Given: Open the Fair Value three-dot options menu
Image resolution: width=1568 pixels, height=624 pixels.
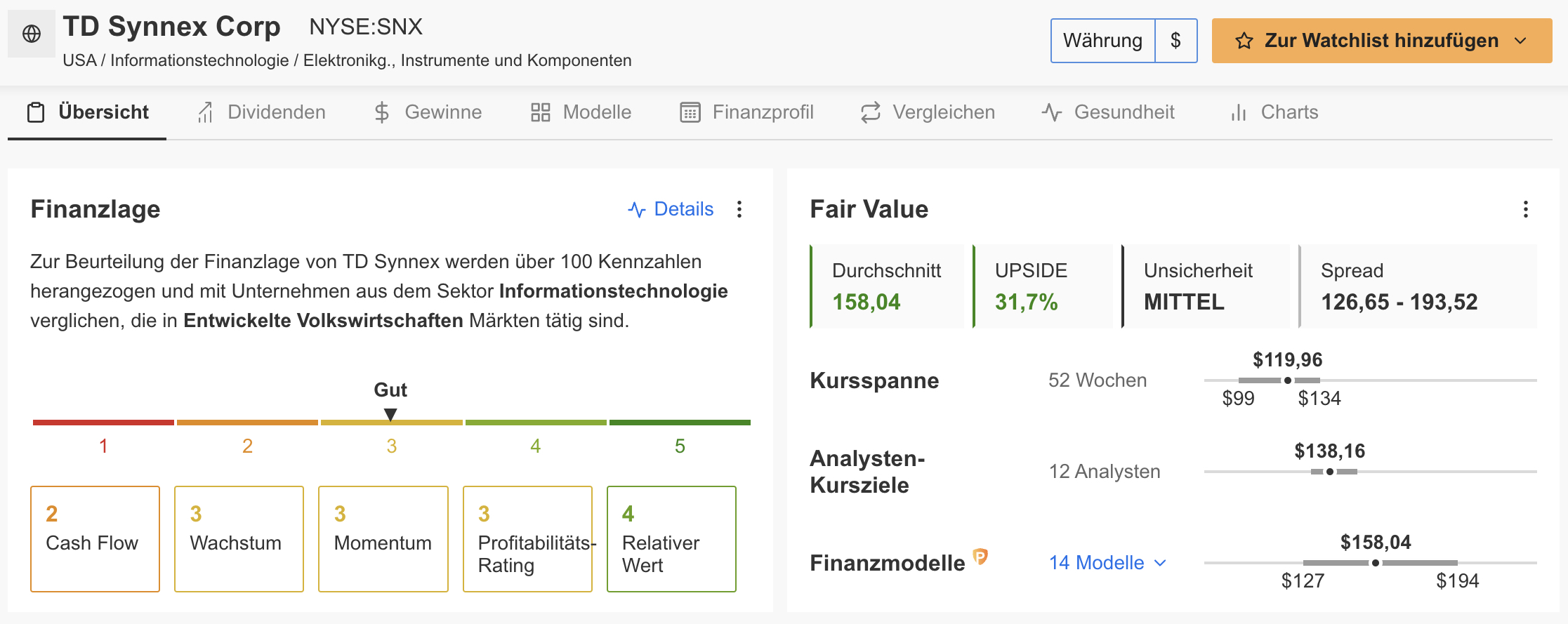Looking at the screenshot, I should (1526, 209).
